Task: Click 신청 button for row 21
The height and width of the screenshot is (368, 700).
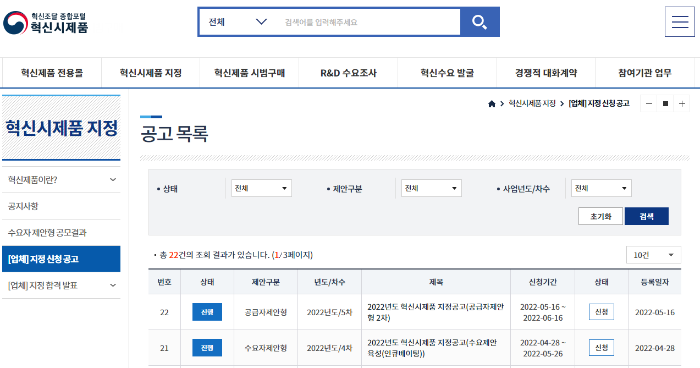Action: 601,347
